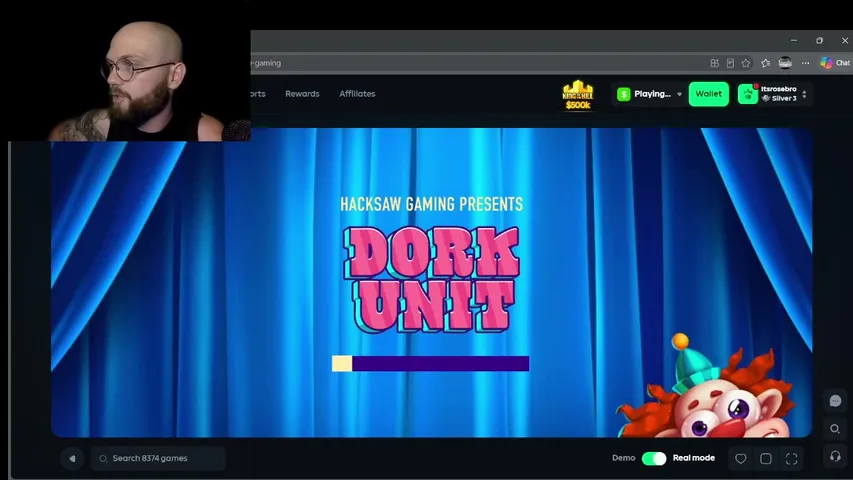Open the sidebar search magnifier icon

pyautogui.click(x=835, y=429)
